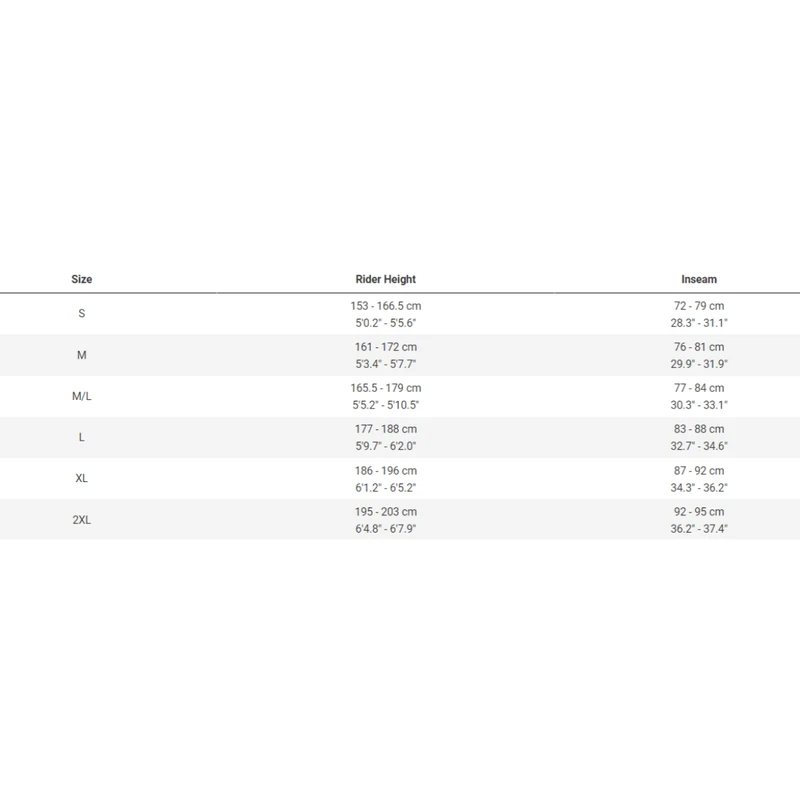Click the Inseam column header
Image resolution: width=800 pixels, height=800 pixels.
pos(698,280)
